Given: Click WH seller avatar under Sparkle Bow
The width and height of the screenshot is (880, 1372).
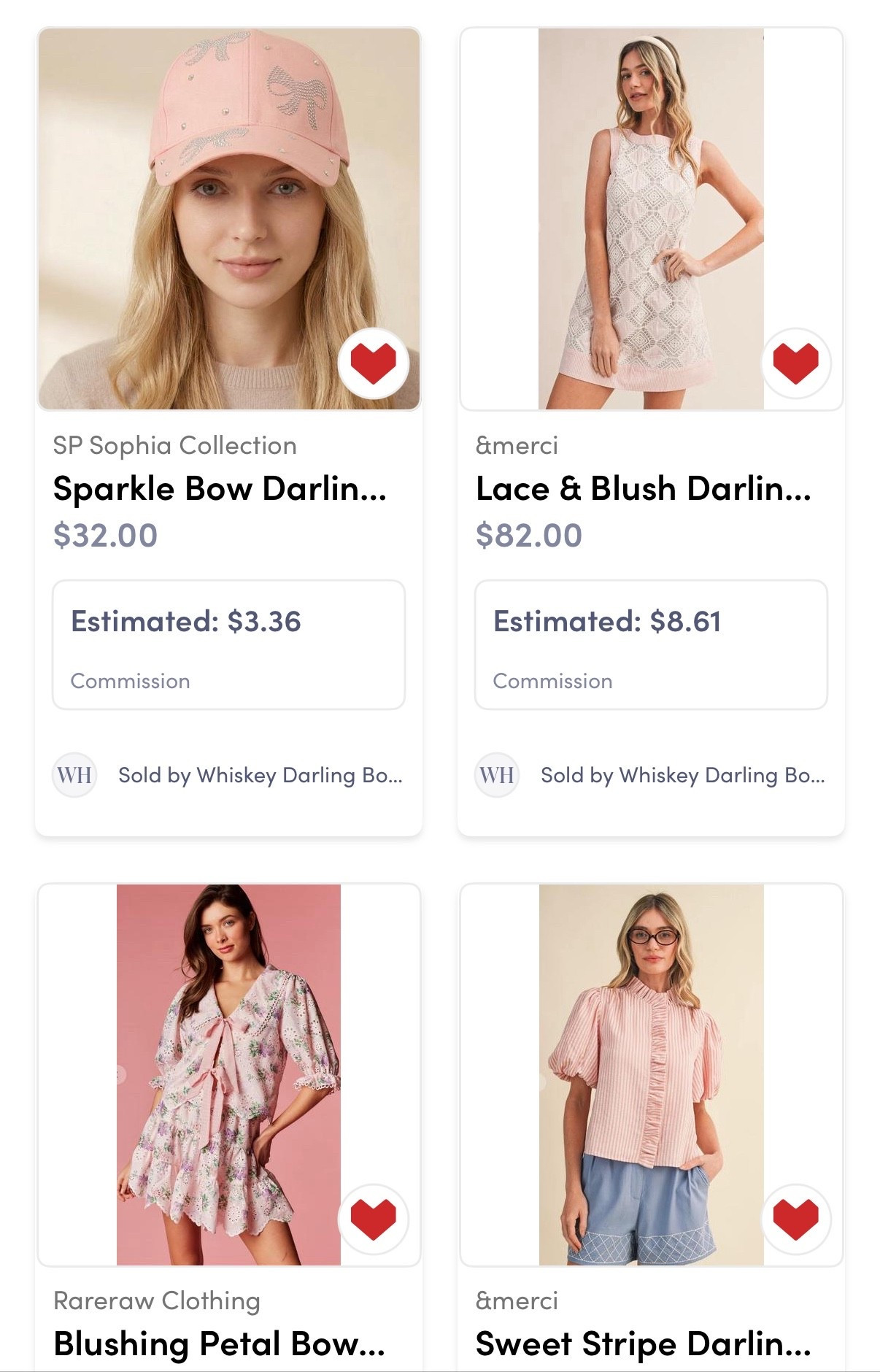Looking at the screenshot, I should [x=74, y=774].
